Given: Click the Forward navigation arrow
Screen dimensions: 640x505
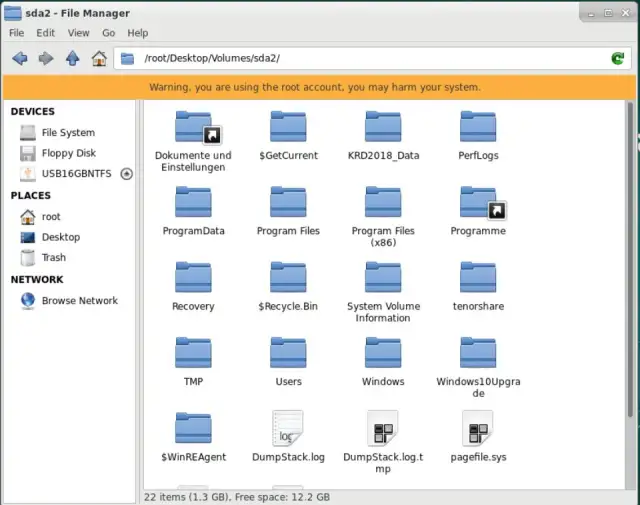Looking at the screenshot, I should (x=46, y=59).
